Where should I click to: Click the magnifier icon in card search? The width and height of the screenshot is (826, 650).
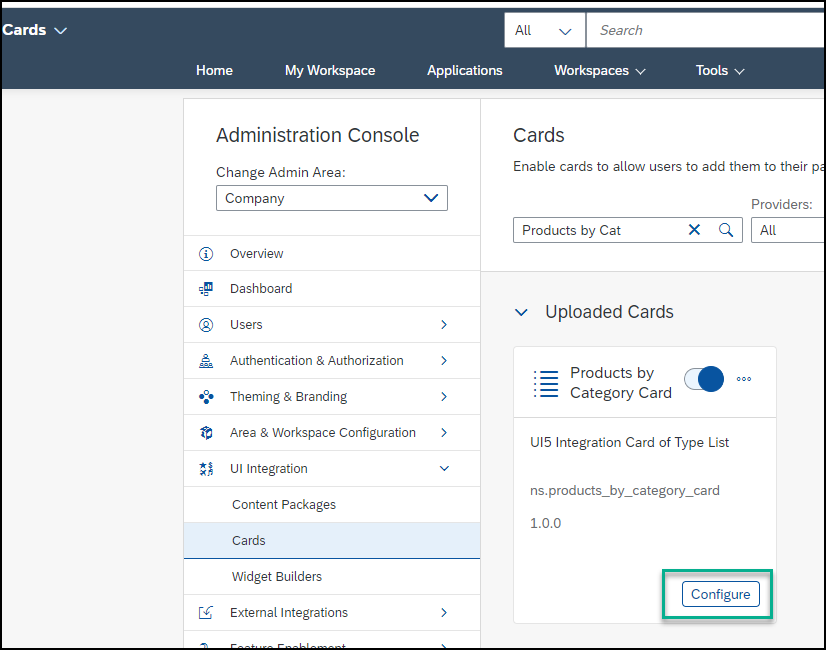click(726, 230)
